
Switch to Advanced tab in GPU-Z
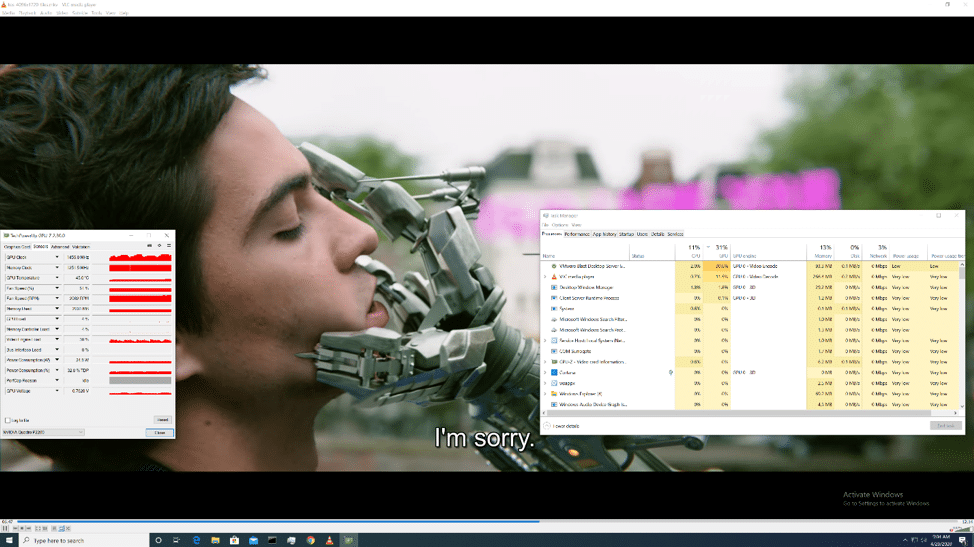click(60, 246)
